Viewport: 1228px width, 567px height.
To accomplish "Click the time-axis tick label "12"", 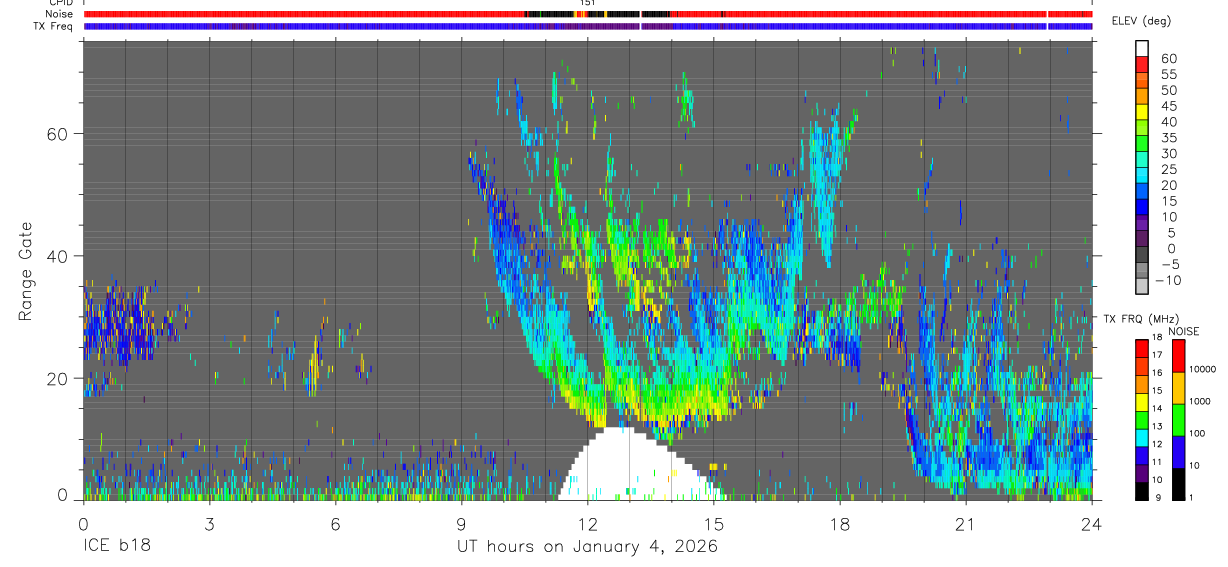I will point(587,523).
